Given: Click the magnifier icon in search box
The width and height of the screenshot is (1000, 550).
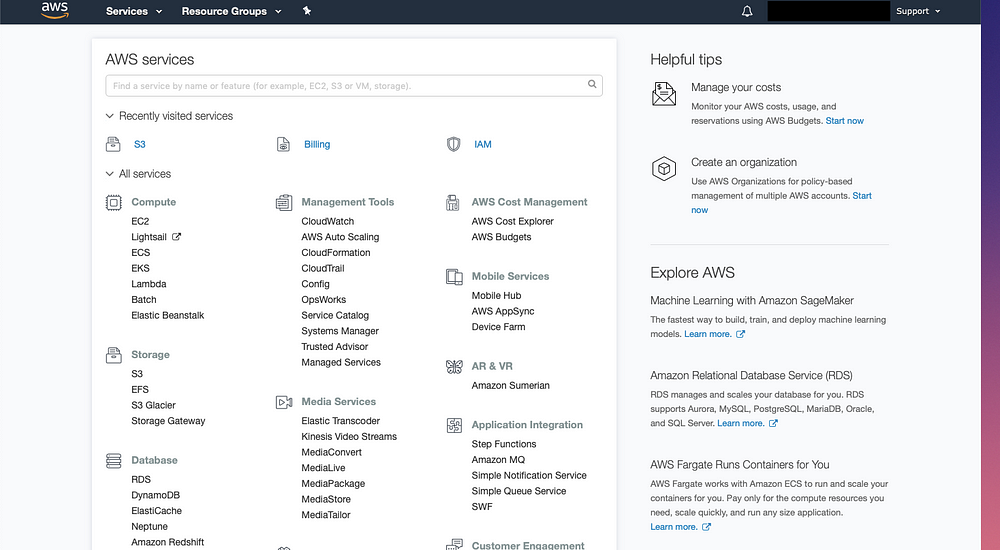Looking at the screenshot, I should (592, 85).
